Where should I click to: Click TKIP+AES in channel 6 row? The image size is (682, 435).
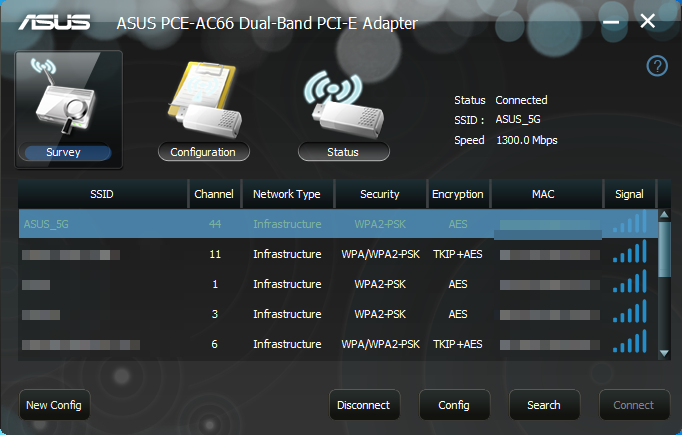(x=458, y=344)
